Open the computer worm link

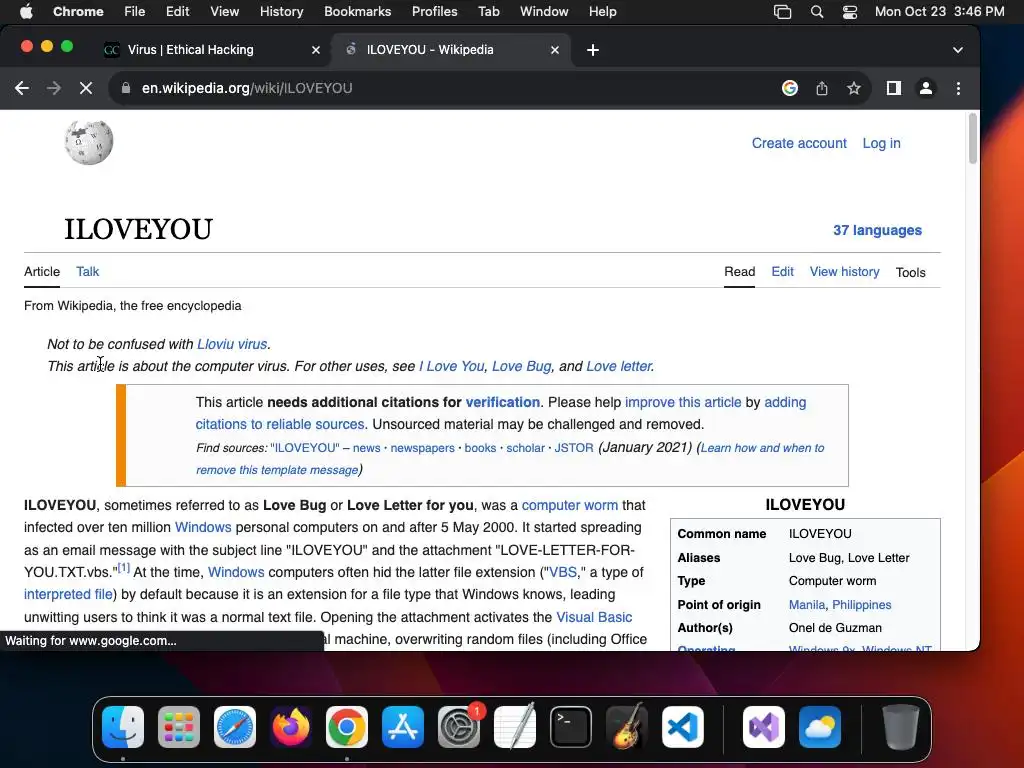click(x=569, y=505)
